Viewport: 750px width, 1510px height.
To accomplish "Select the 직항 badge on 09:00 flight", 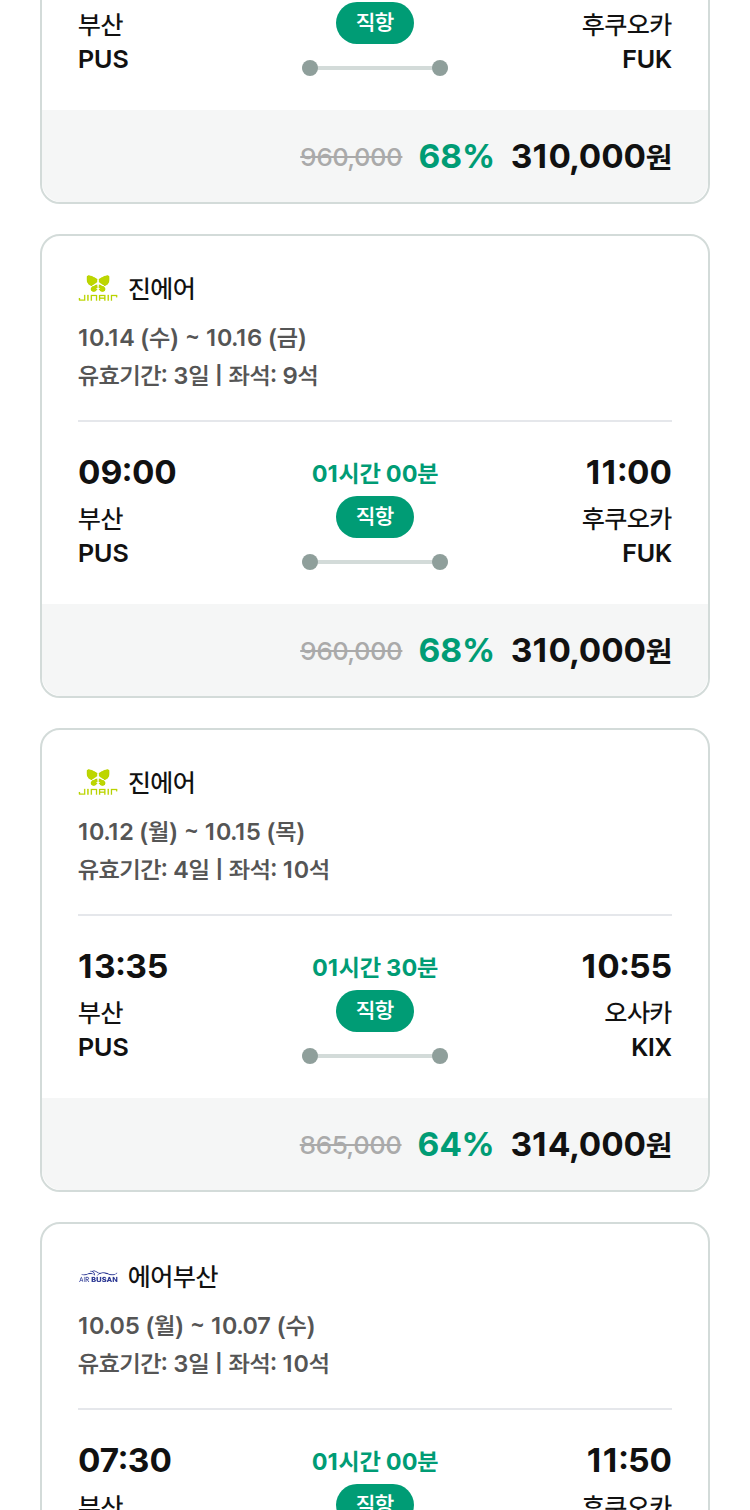I will [375, 517].
